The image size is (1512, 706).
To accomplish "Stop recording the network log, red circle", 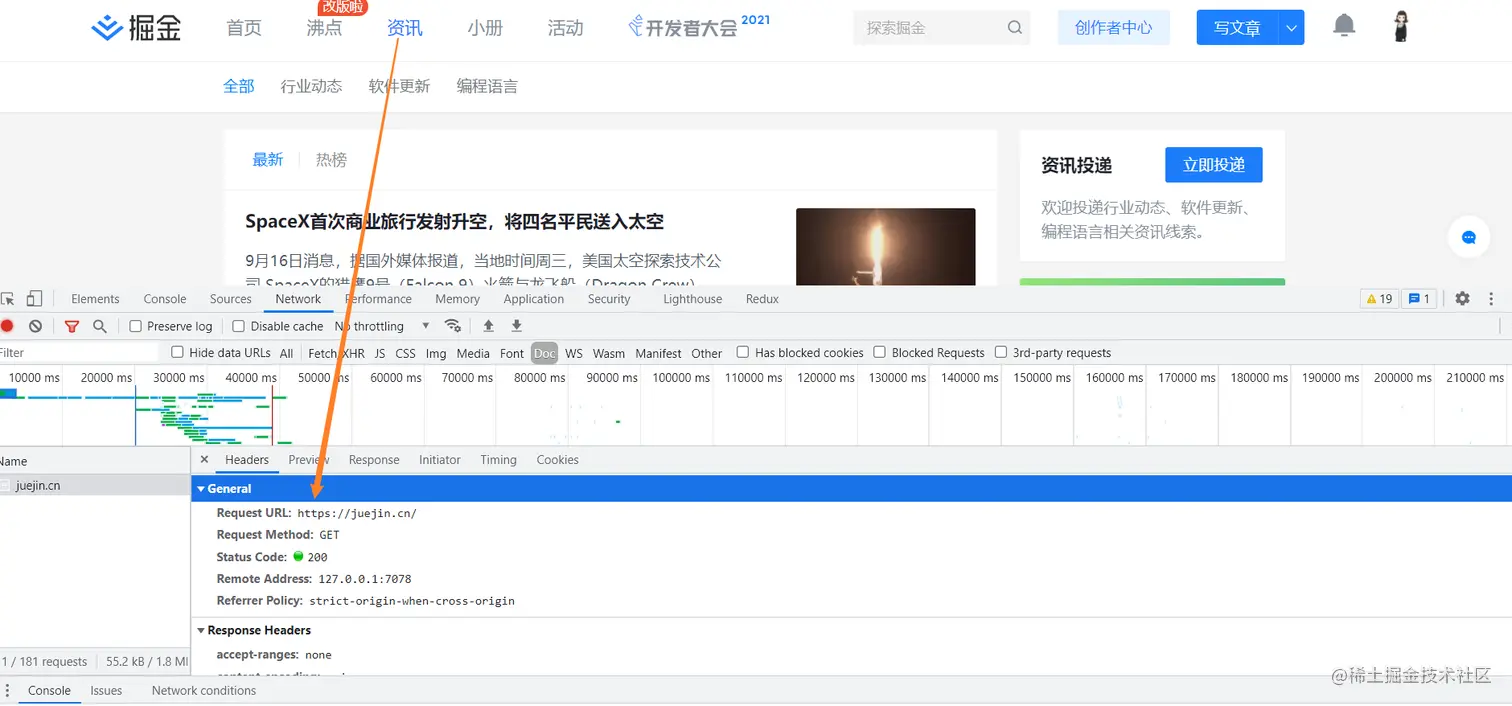I will 7,326.
